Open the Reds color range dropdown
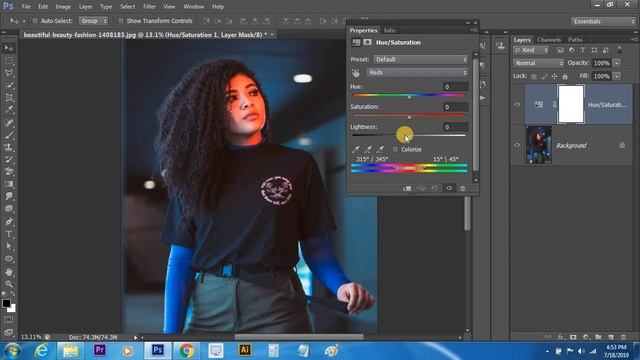 coord(417,73)
